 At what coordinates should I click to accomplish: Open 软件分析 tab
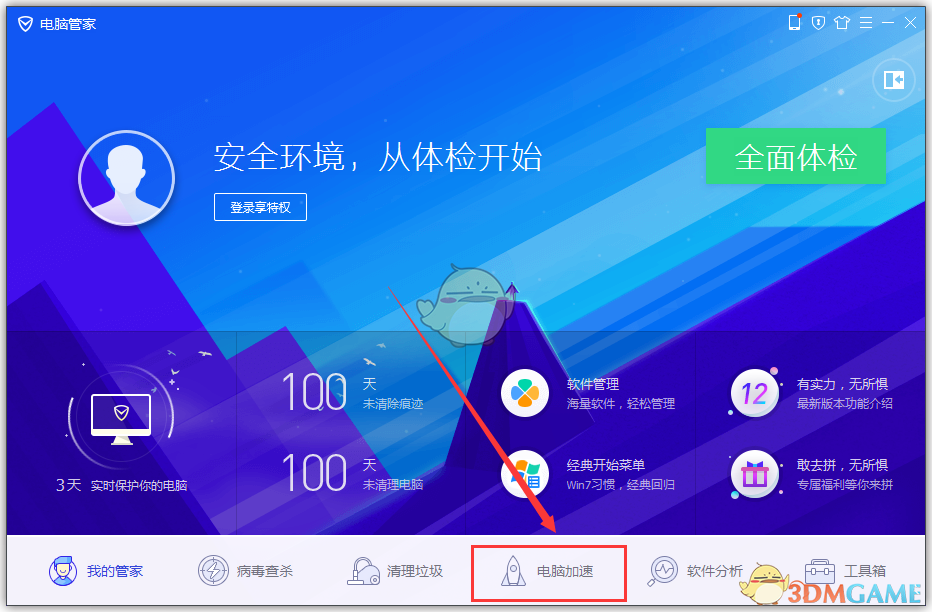(695, 571)
